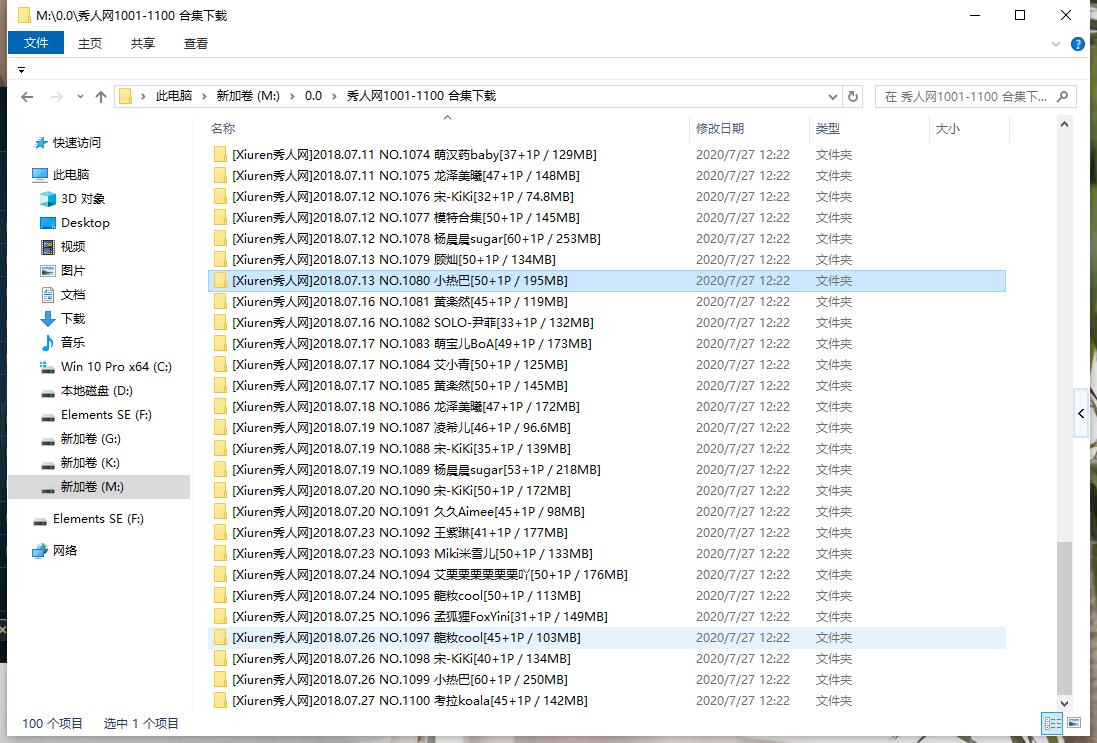Click the 0.0 breadcrumb in address bar

pyautogui.click(x=313, y=96)
